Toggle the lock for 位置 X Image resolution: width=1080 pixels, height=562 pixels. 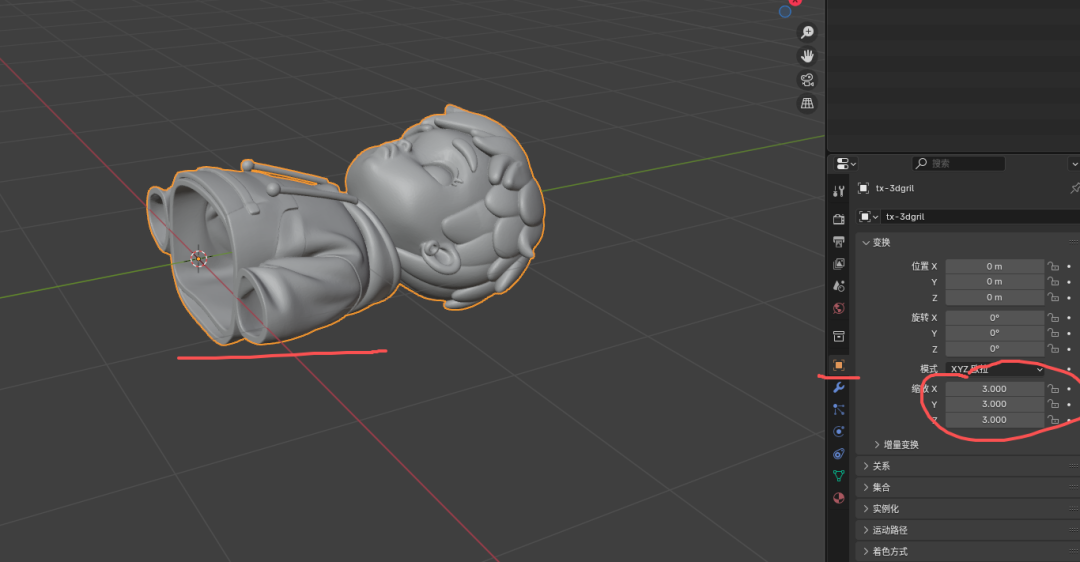pos(1053,267)
